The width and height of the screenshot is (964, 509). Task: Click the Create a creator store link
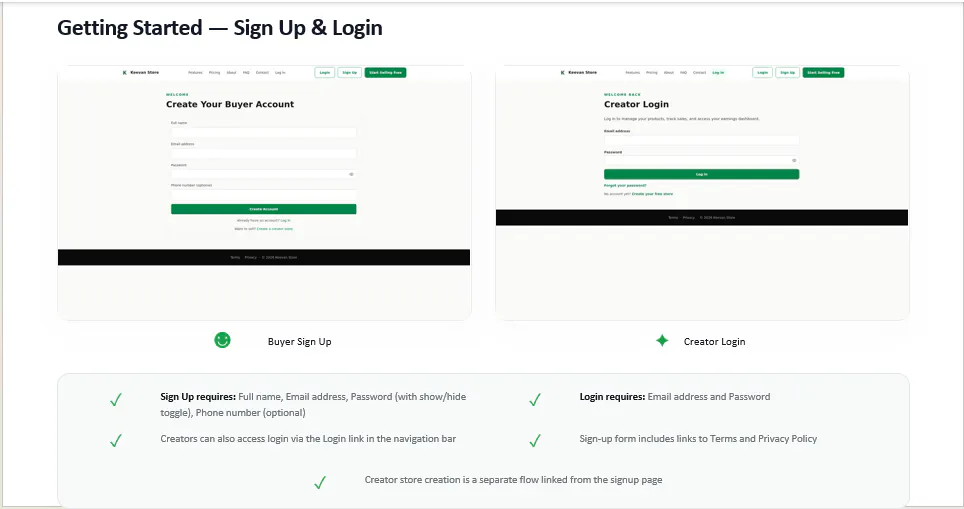click(274, 229)
